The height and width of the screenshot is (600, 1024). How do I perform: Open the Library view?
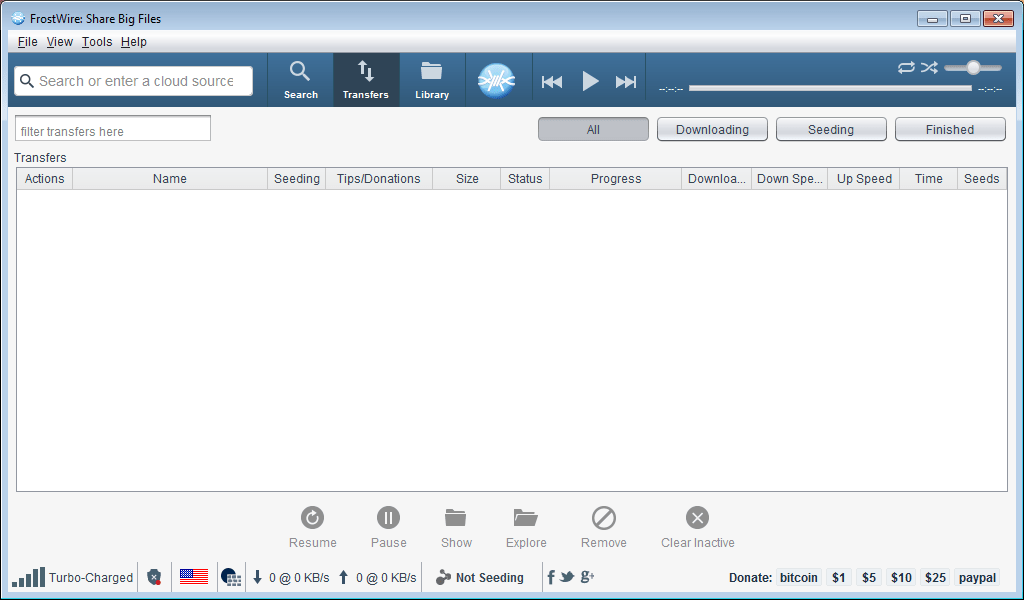pos(432,80)
